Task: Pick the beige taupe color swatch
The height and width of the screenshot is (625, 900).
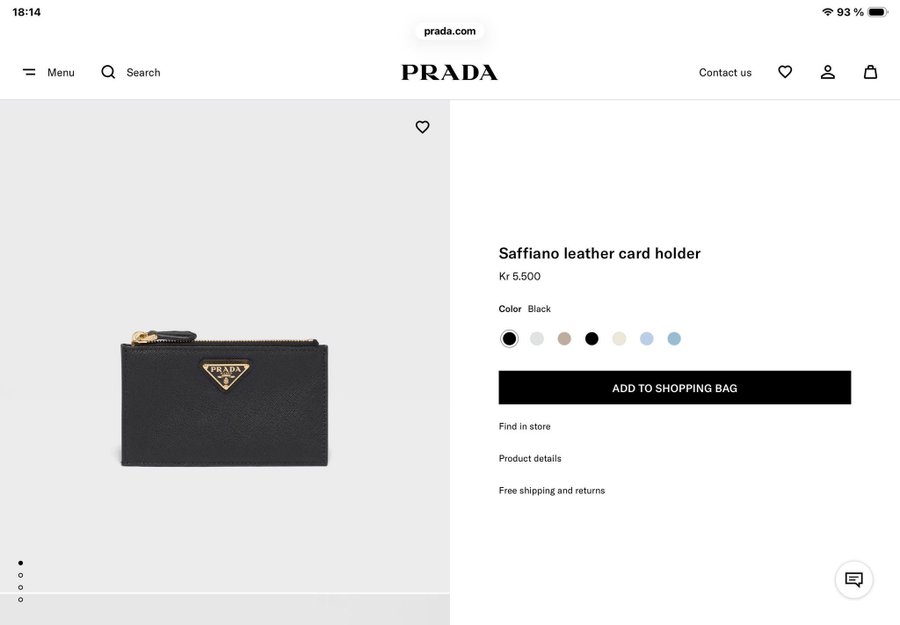Action: pyautogui.click(x=564, y=339)
